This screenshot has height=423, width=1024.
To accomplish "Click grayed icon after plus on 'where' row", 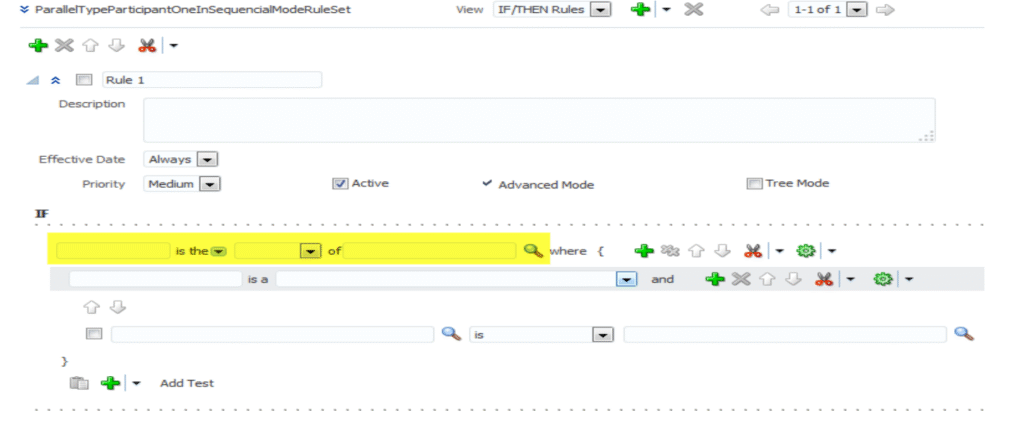I will (670, 251).
